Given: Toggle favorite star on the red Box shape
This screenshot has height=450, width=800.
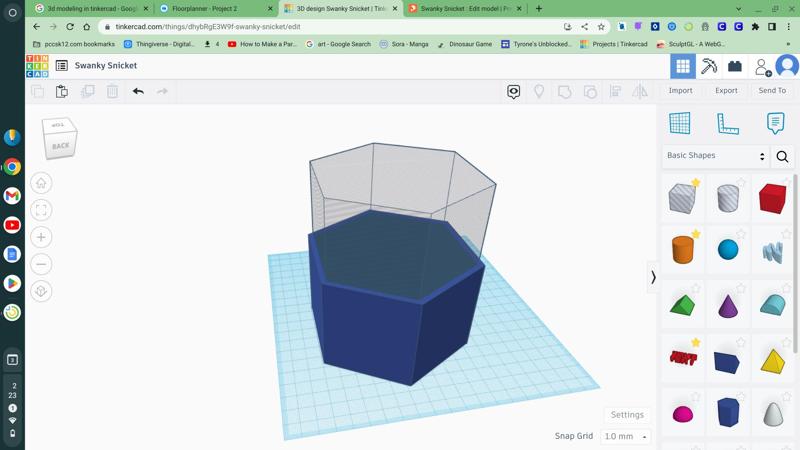Looking at the screenshot, I should 786,183.
